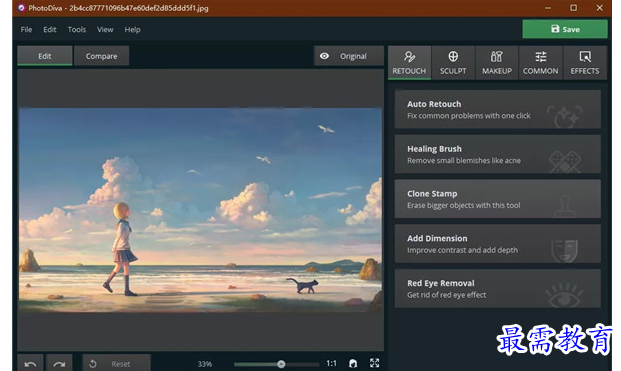Click the beach painting in canvas
This screenshot has width=621, height=371.
[x=200, y=210]
